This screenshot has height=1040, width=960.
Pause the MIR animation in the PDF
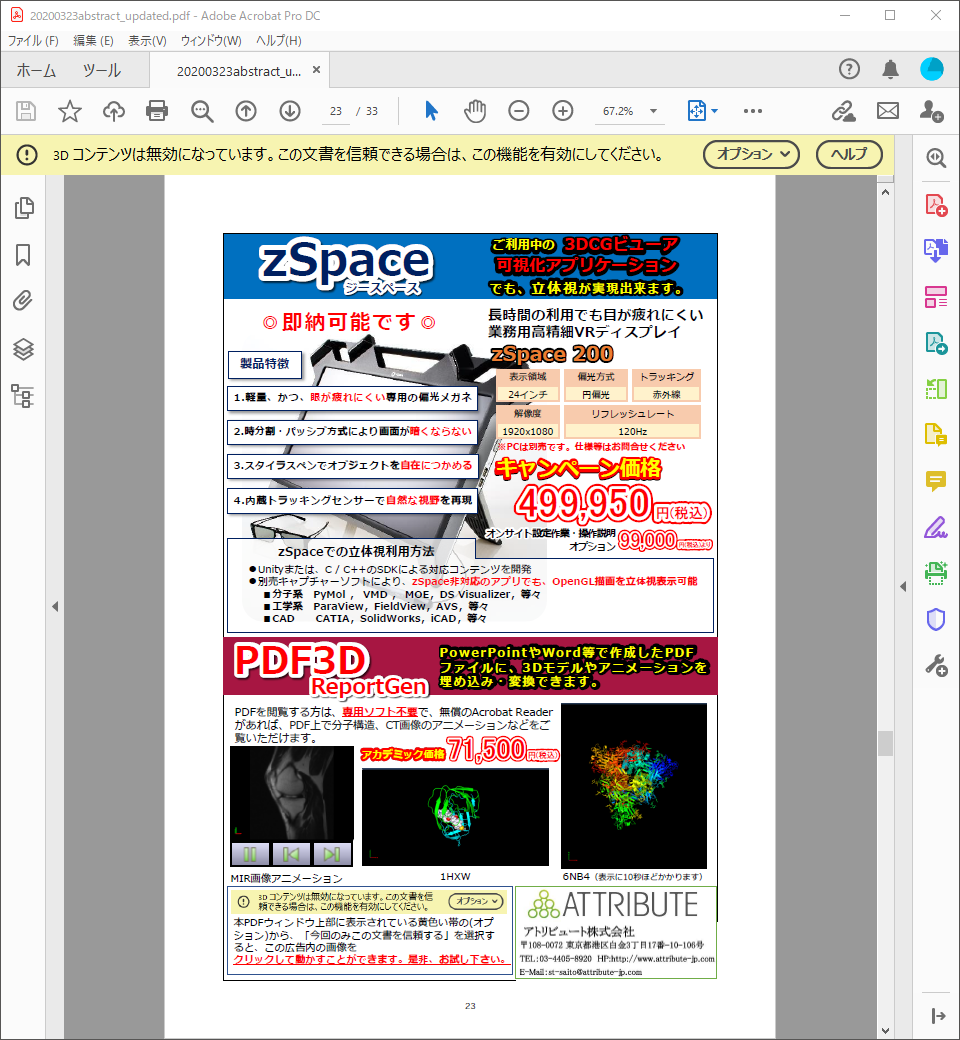pos(250,854)
